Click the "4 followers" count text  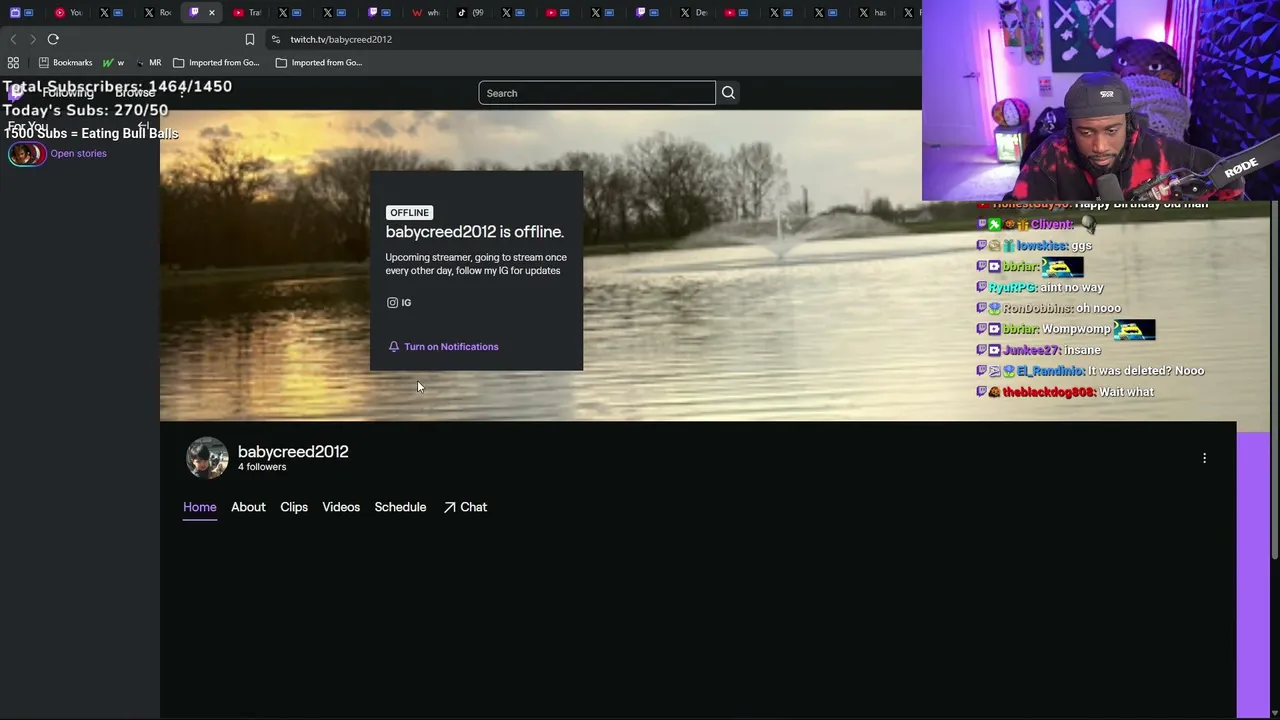tap(262, 467)
